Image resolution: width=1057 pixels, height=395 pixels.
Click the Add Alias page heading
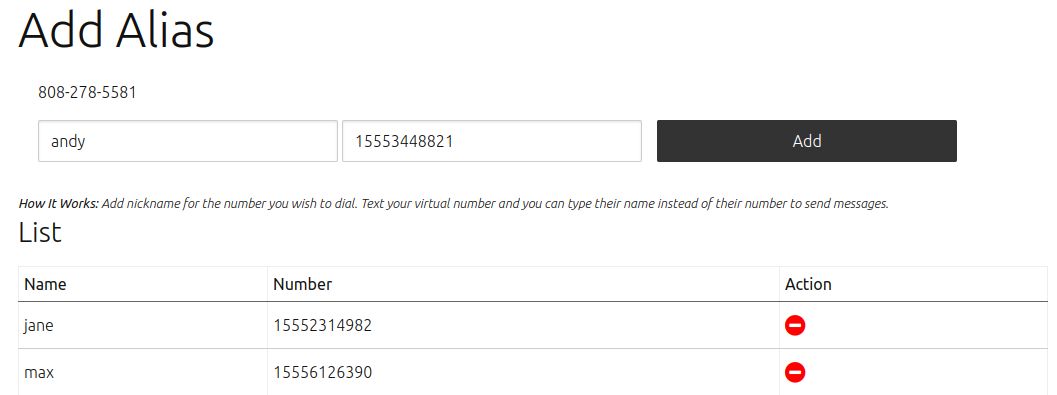click(x=116, y=30)
